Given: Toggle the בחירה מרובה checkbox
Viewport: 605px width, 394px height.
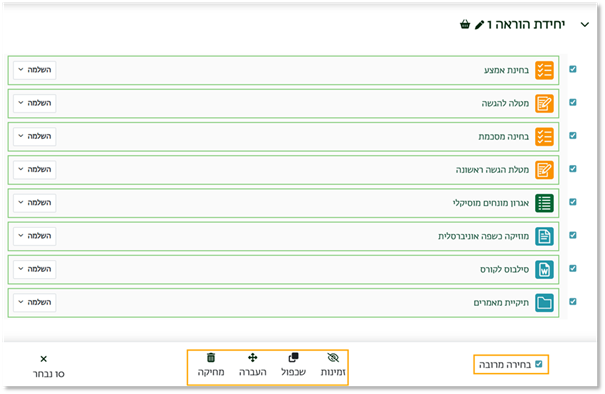Looking at the screenshot, I should pyautogui.click(x=539, y=364).
